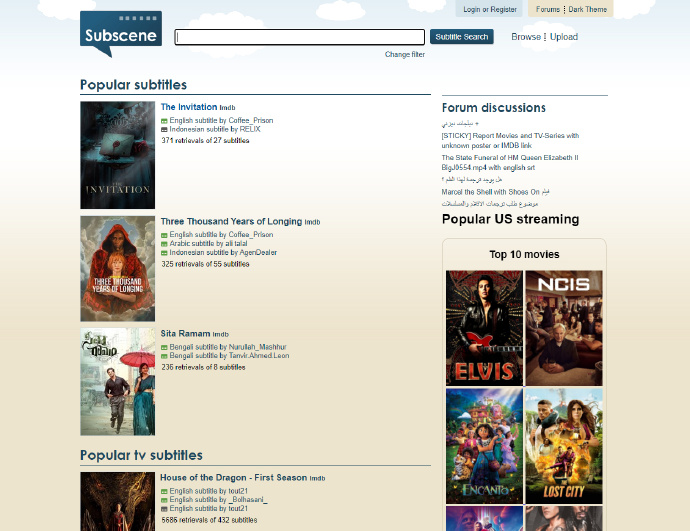The height and width of the screenshot is (531, 690).
Task: Open House of the Dragon poster thumbnail
Action: point(117,502)
